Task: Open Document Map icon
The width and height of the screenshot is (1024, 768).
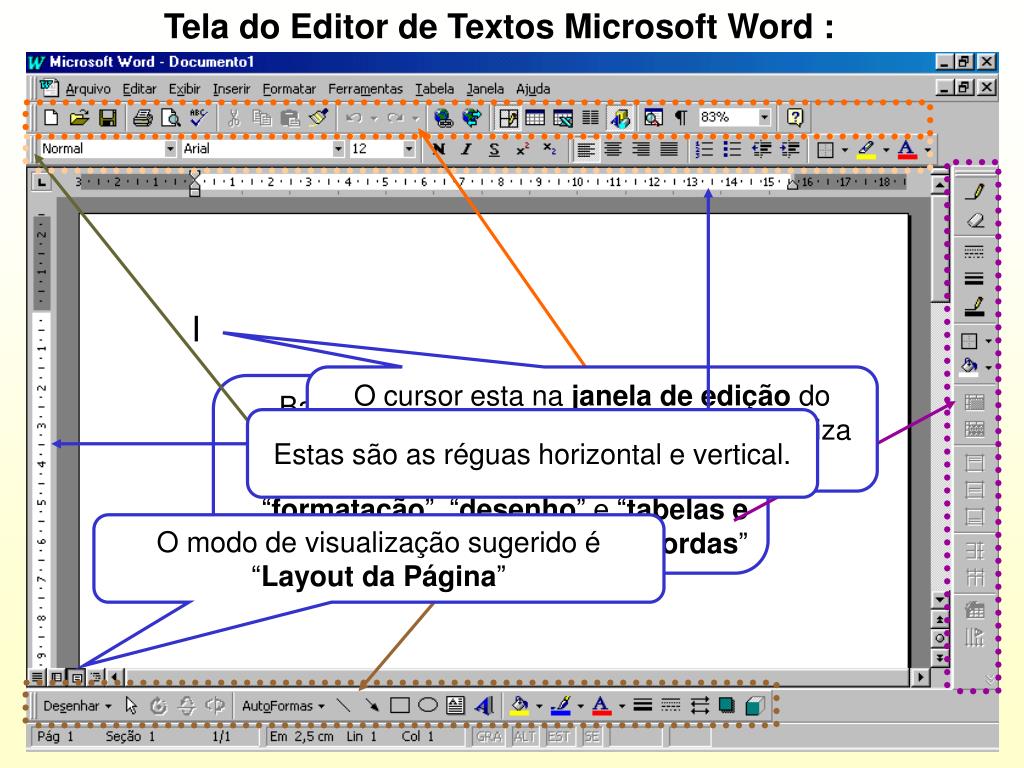Action: 653,118
